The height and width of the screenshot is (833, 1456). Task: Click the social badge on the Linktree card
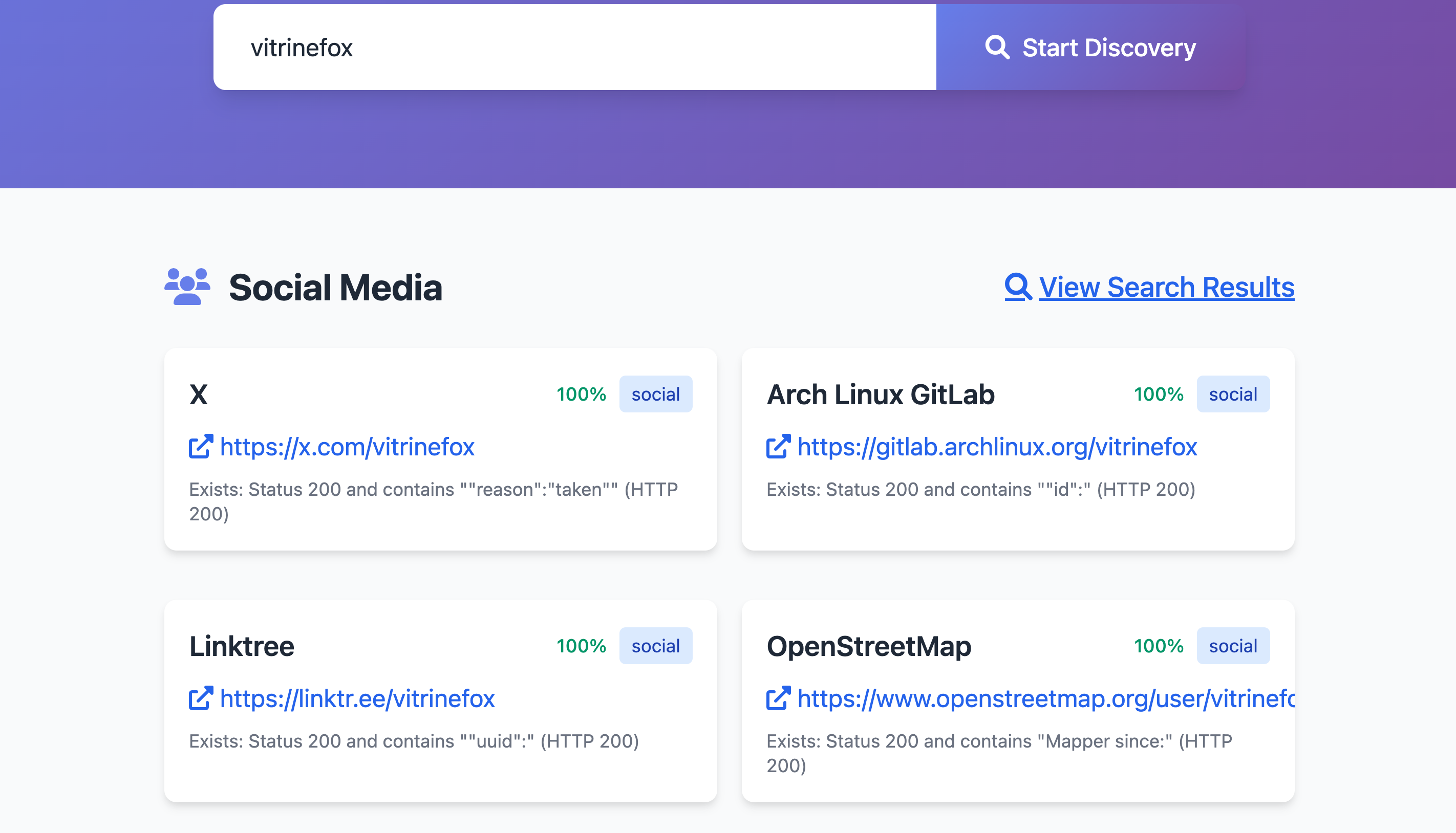(655, 645)
